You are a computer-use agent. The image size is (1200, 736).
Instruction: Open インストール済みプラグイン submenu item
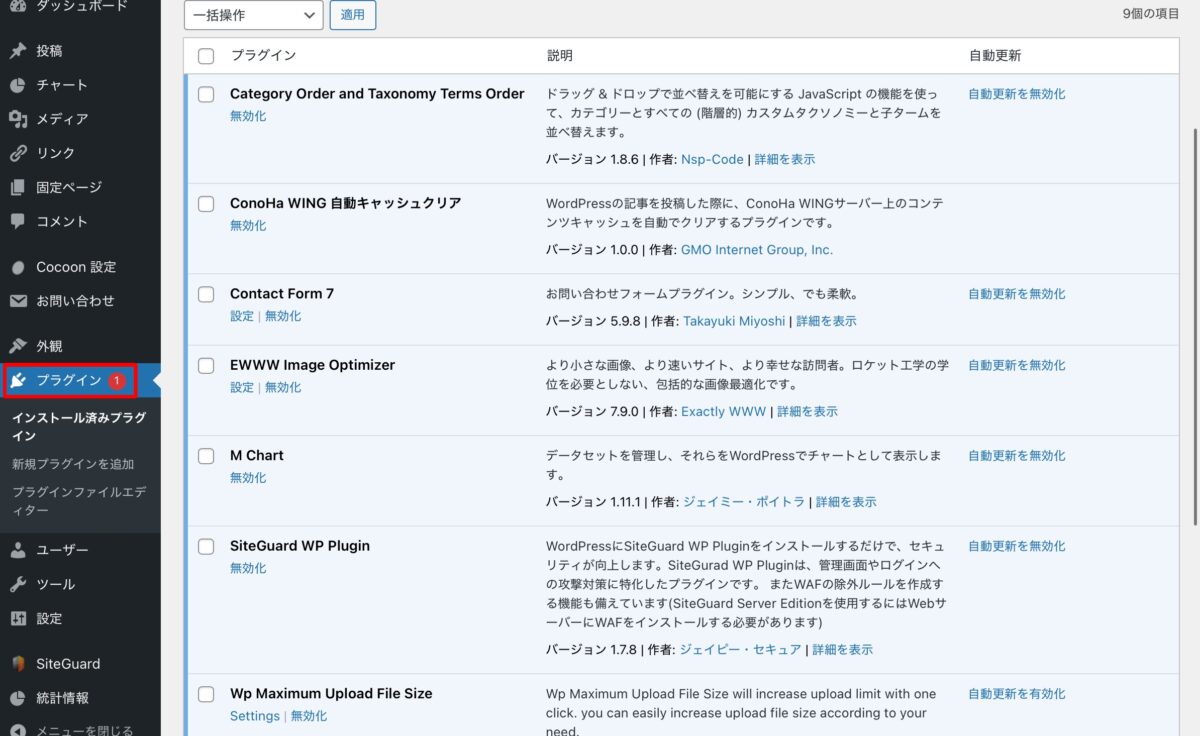point(79,427)
